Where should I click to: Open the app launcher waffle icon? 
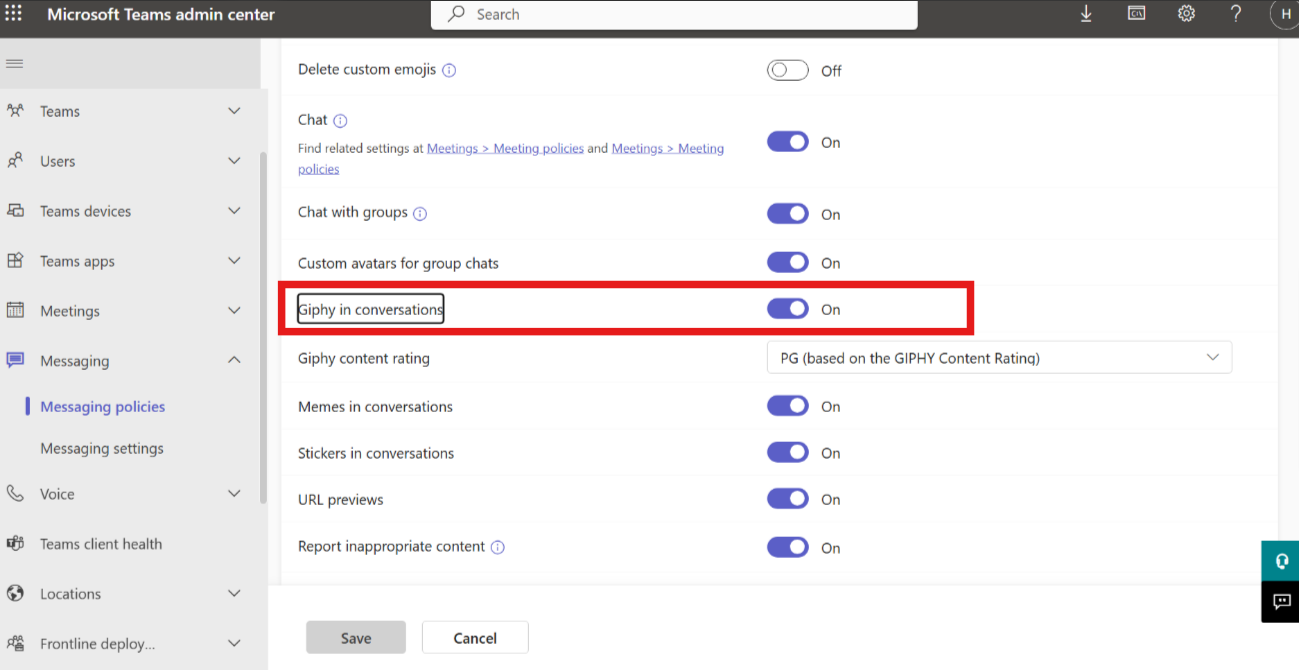click(14, 14)
